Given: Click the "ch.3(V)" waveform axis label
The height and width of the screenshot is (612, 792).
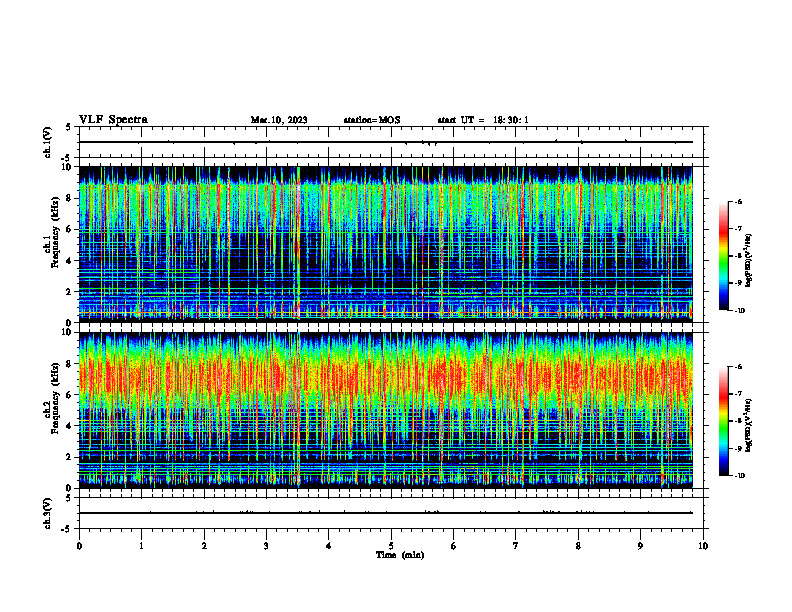Looking at the screenshot, I should (x=47, y=513).
